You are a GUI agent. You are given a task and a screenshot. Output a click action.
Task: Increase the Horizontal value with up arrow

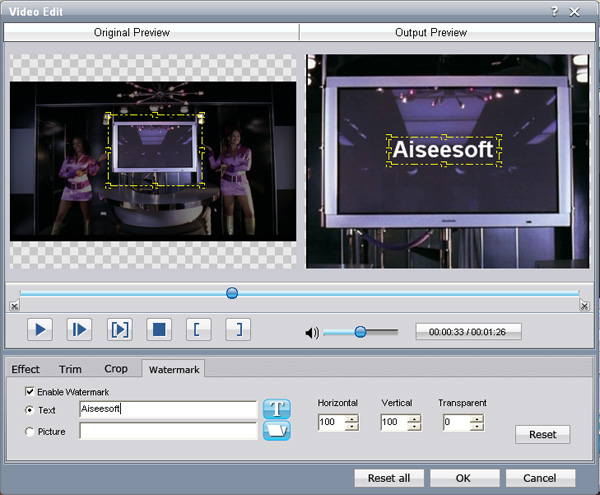[351, 419]
